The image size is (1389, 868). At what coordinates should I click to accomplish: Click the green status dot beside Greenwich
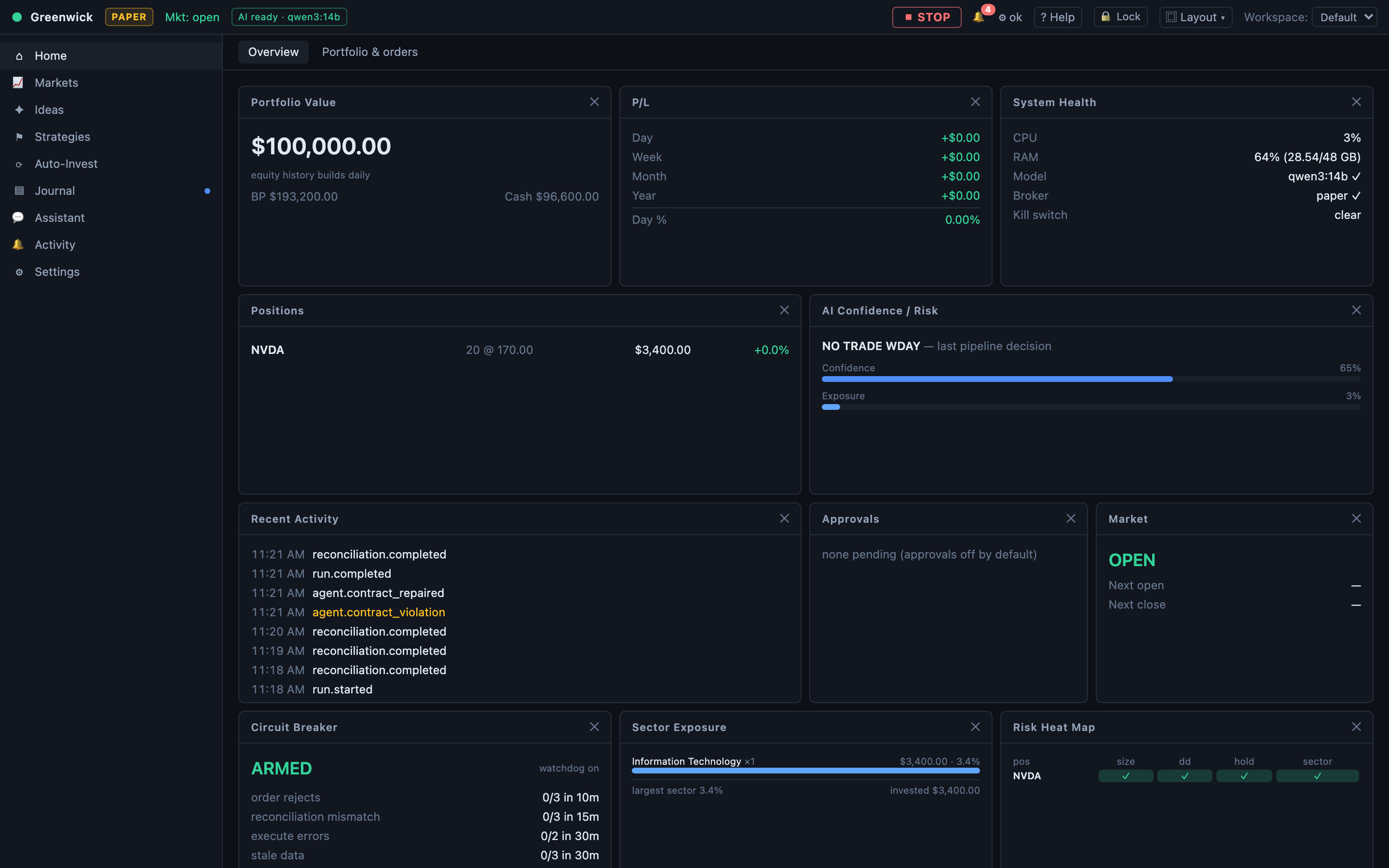click(x=17, y=17)
